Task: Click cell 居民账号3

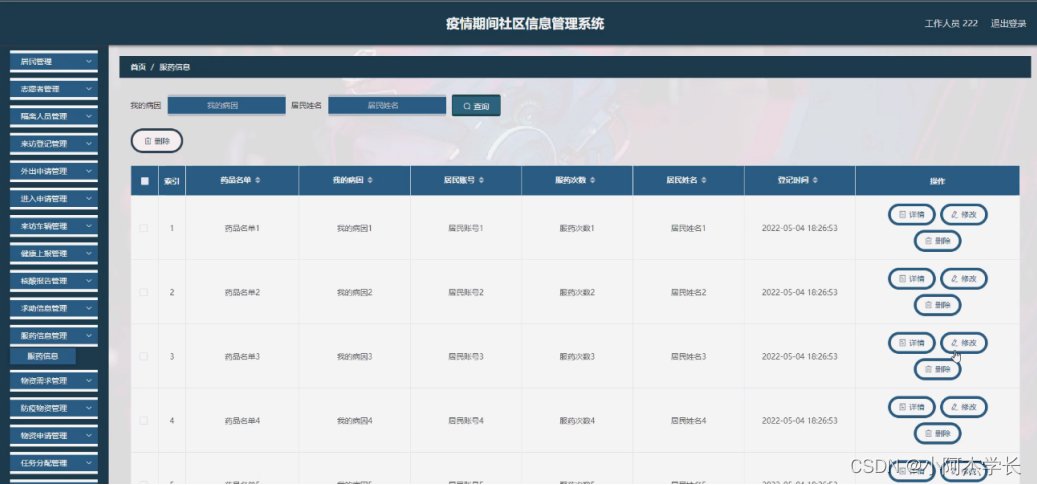Action: pyautogui.click(x=466, y=356)
